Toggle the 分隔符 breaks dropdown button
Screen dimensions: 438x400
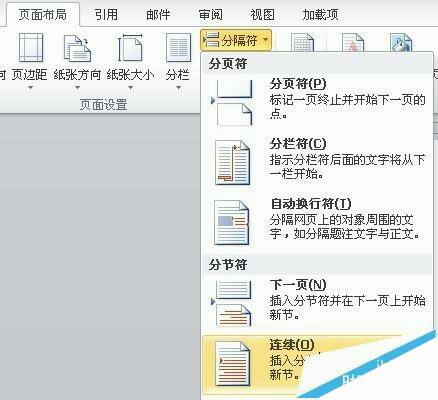click(236, 40)
